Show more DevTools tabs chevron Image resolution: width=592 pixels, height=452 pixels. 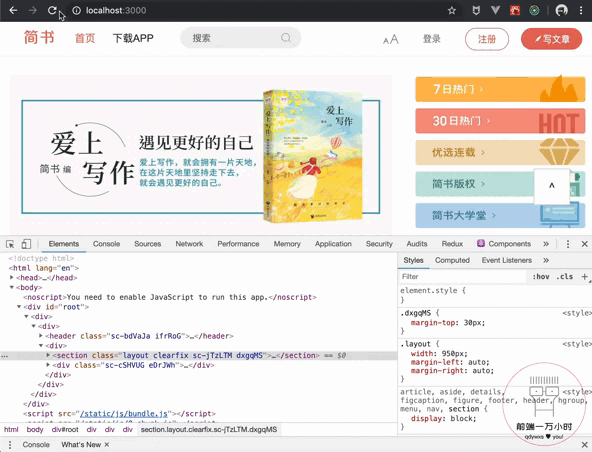[x=546, y=244]
